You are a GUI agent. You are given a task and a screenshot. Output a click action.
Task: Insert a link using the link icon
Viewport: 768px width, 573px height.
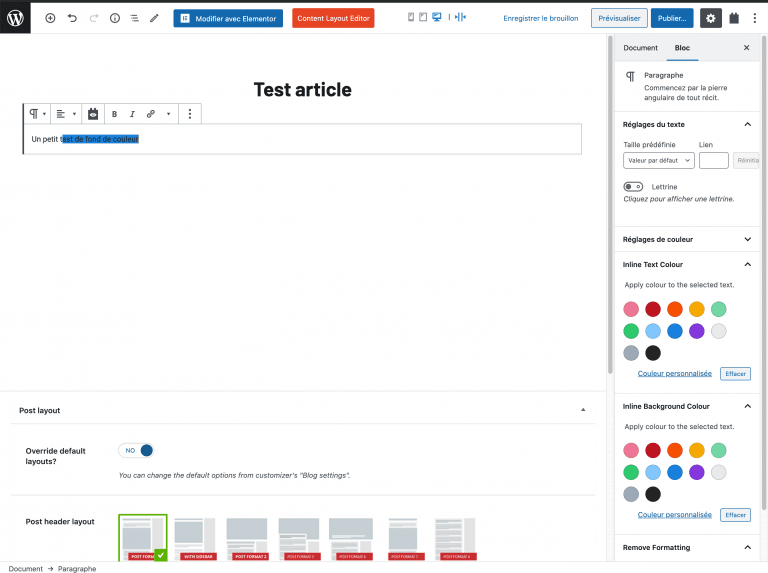click(151, 114)
